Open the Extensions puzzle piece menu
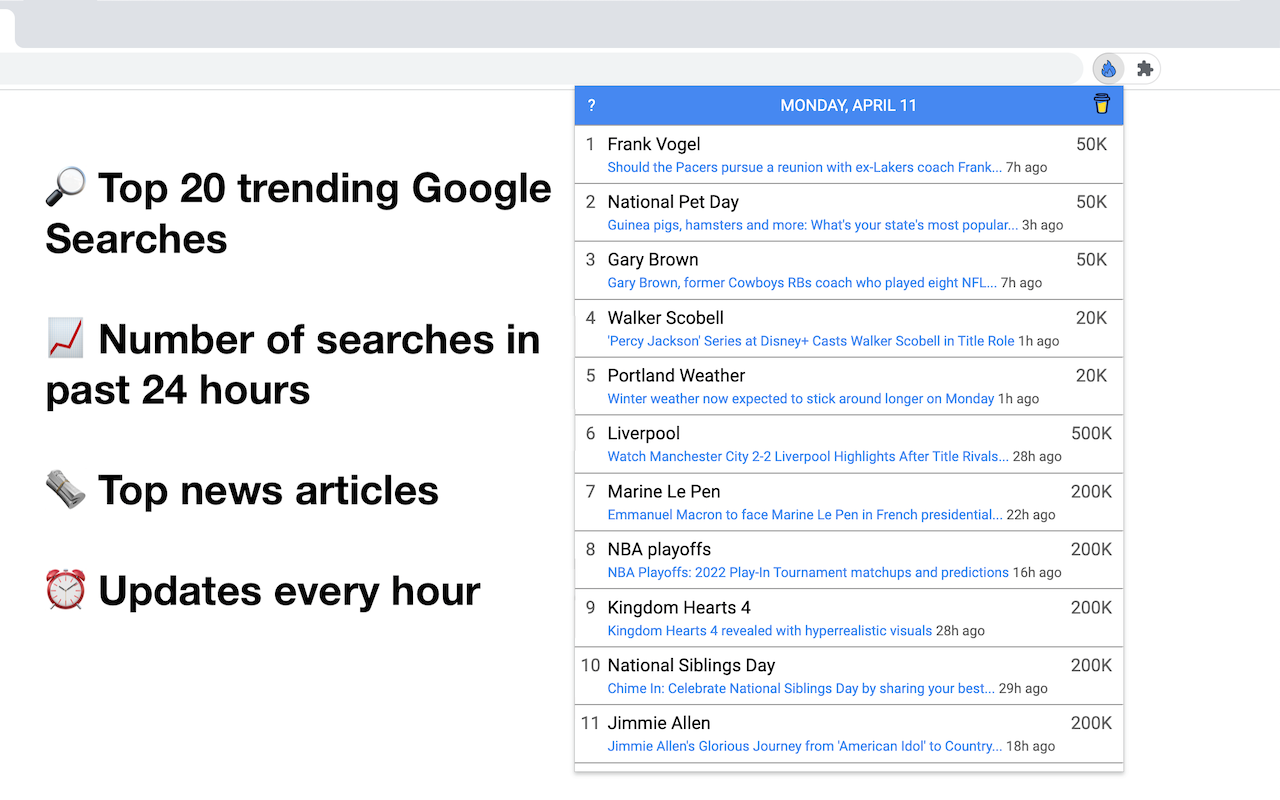 click(1145, 69)
